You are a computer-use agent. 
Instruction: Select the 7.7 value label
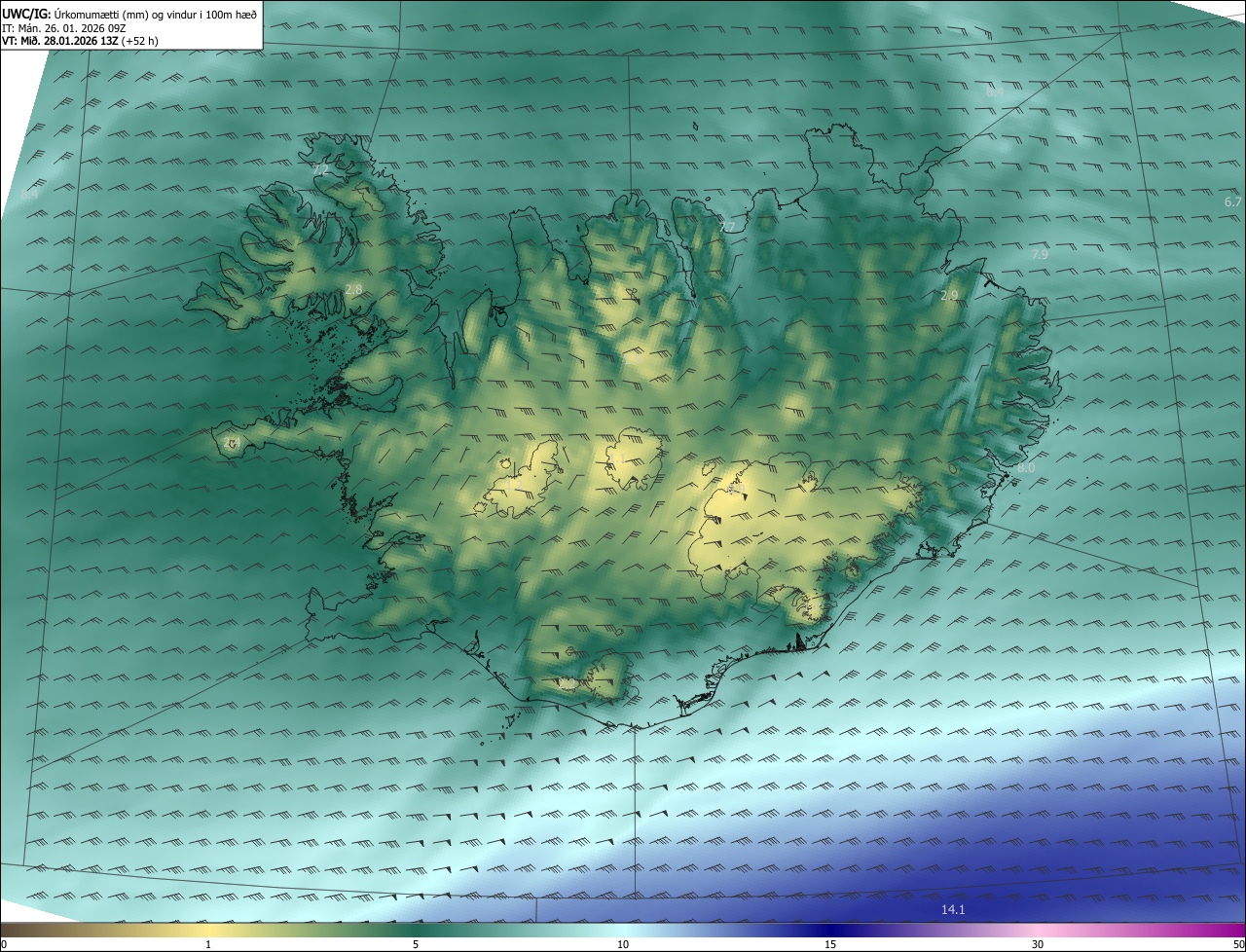point(727,227)
